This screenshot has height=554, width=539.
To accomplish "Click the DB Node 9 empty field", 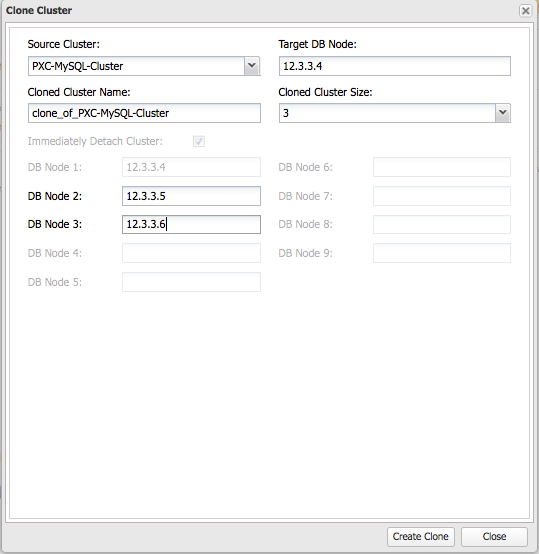I will [x=442, y=253].
